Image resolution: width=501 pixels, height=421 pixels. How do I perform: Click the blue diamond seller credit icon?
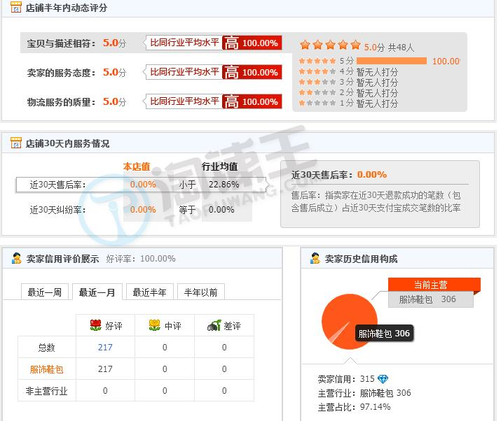[383, 379]
